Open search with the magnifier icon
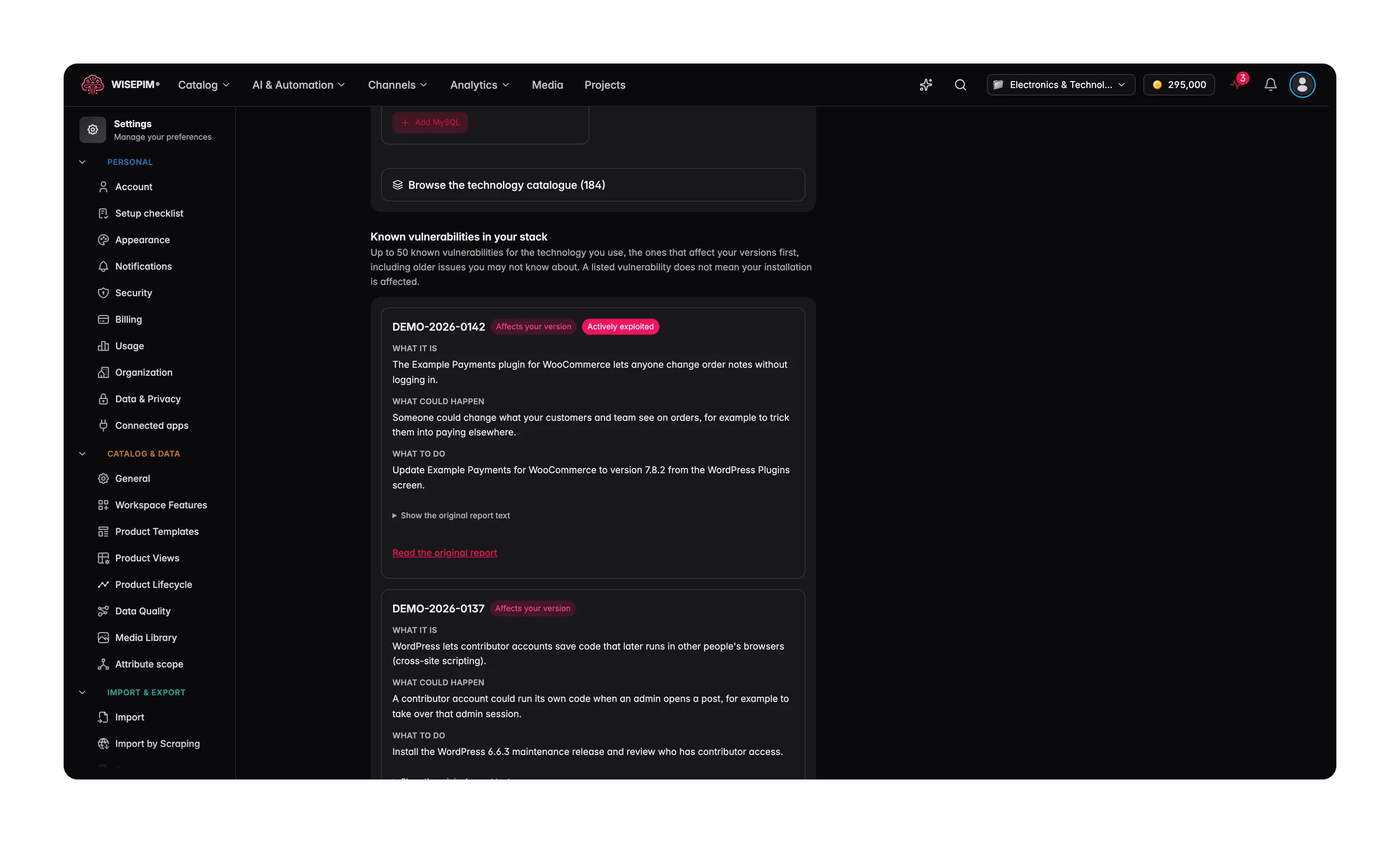1400x843 pixels. [x=960, y=85]
